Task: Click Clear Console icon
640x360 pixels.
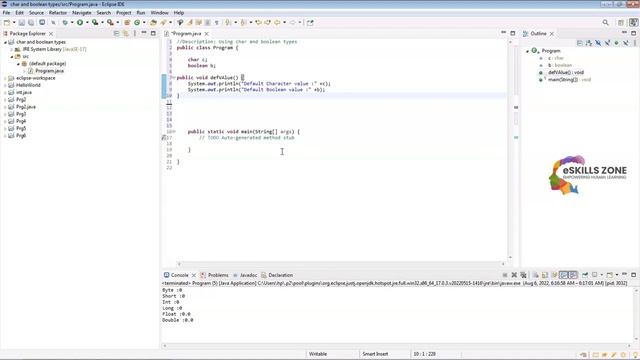Action: tap(535, 275)
